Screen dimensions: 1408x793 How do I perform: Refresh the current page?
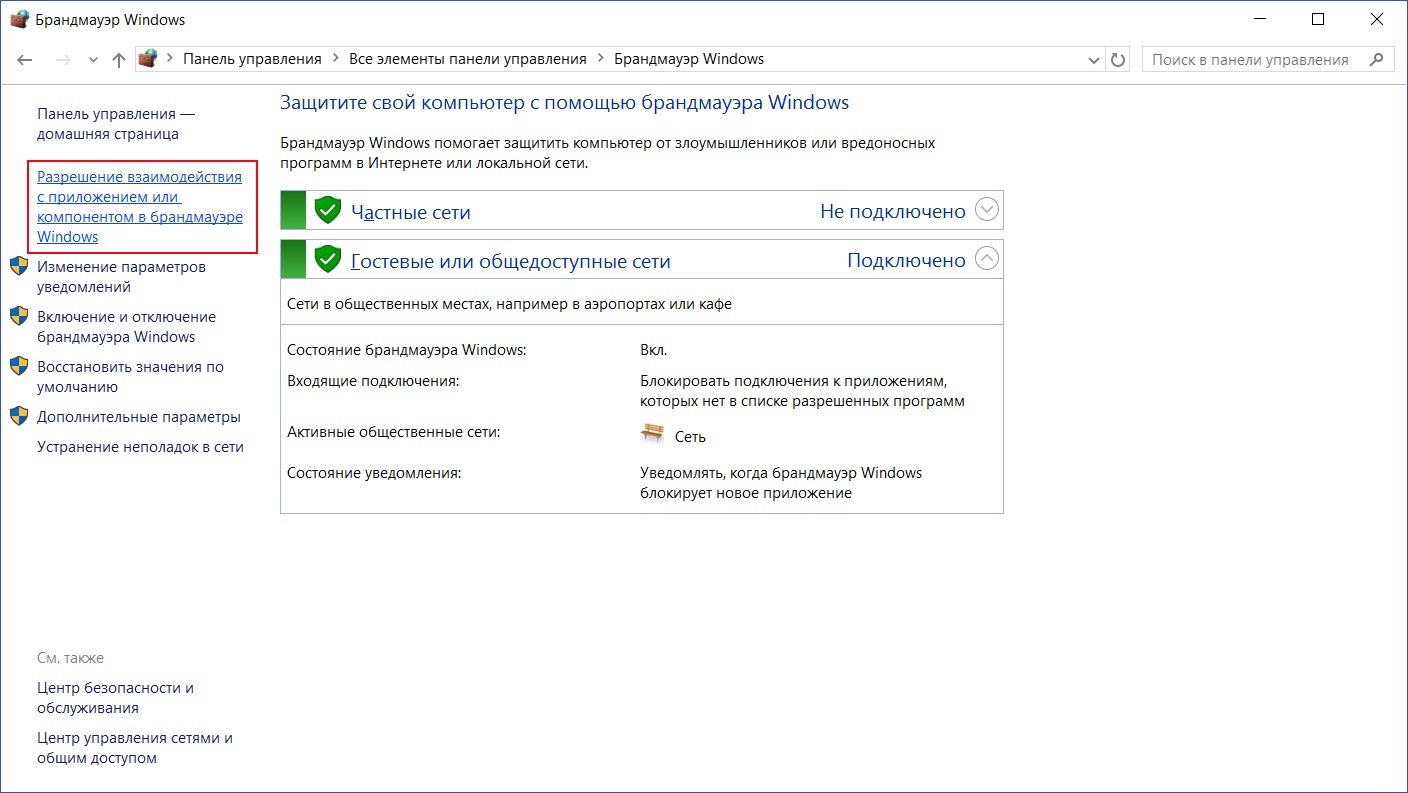click(1118, 60)
